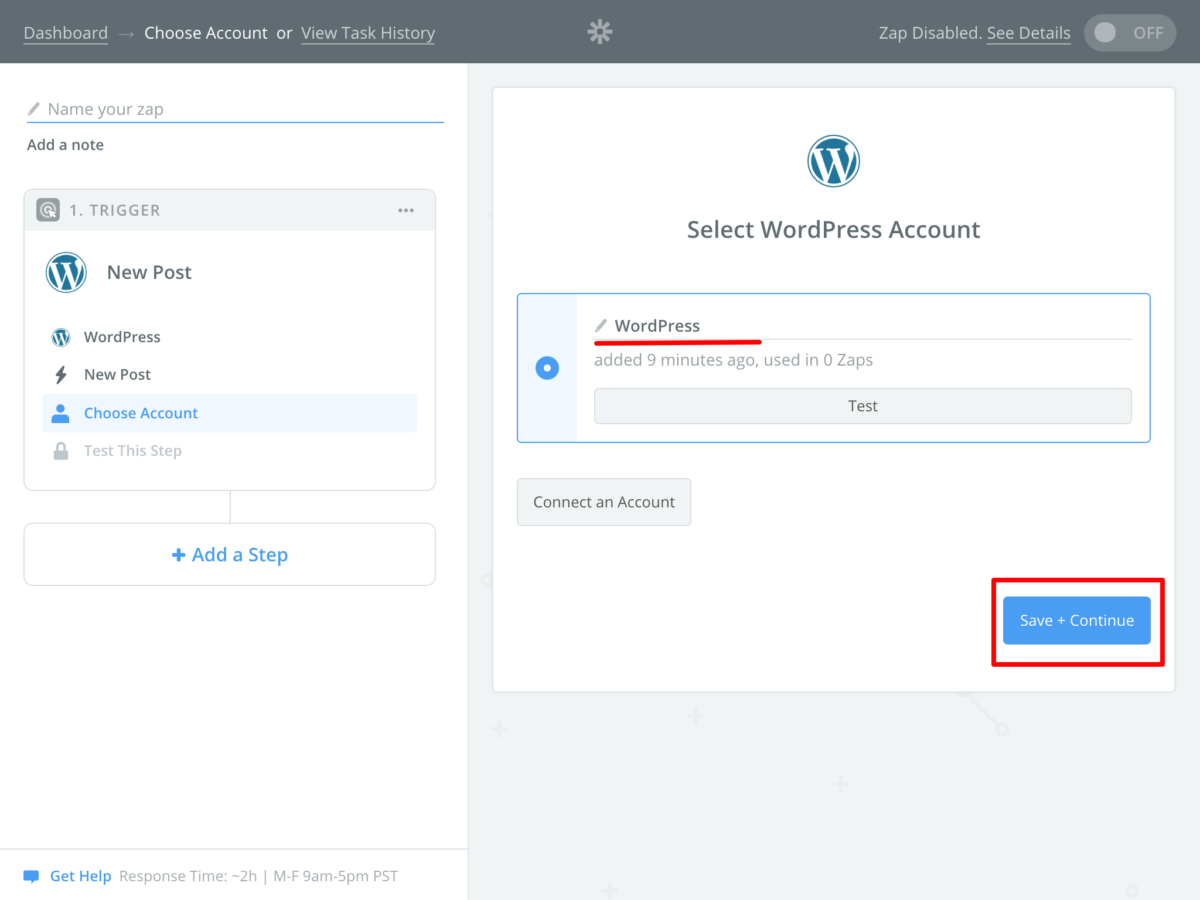The height and width of the screenshot is (900, 1200).
Task: Select the New Post trigger step item
Action: pos(229,375)
